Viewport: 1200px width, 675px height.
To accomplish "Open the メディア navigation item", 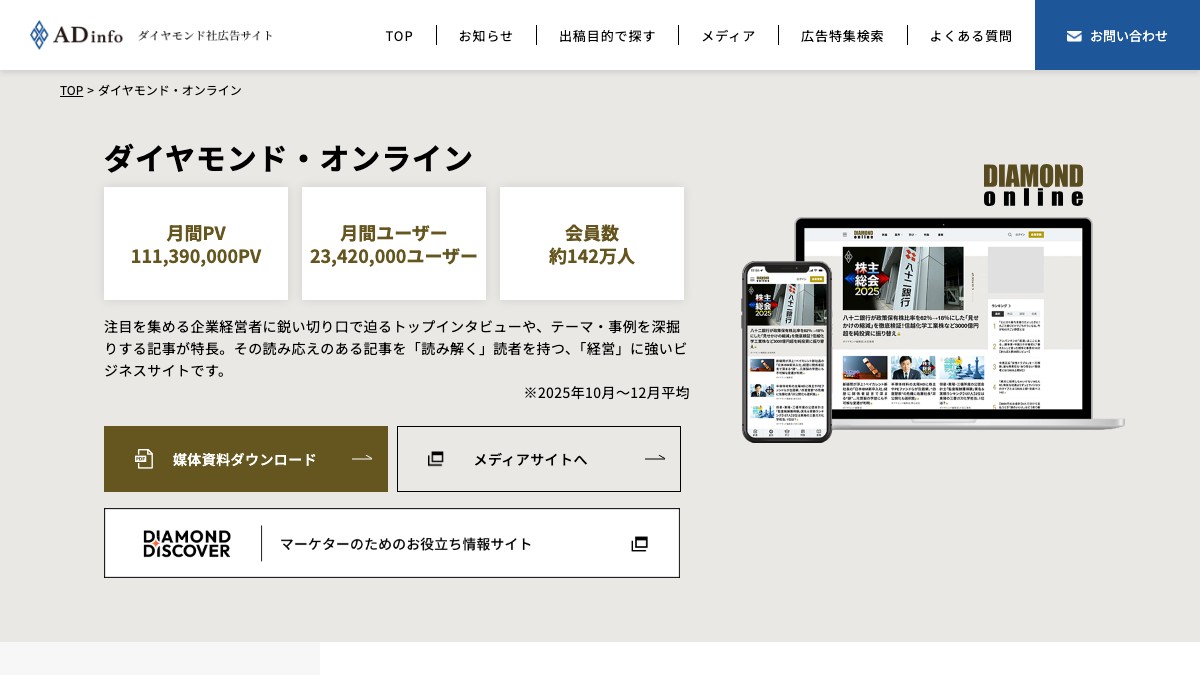I will pos(728,35).
